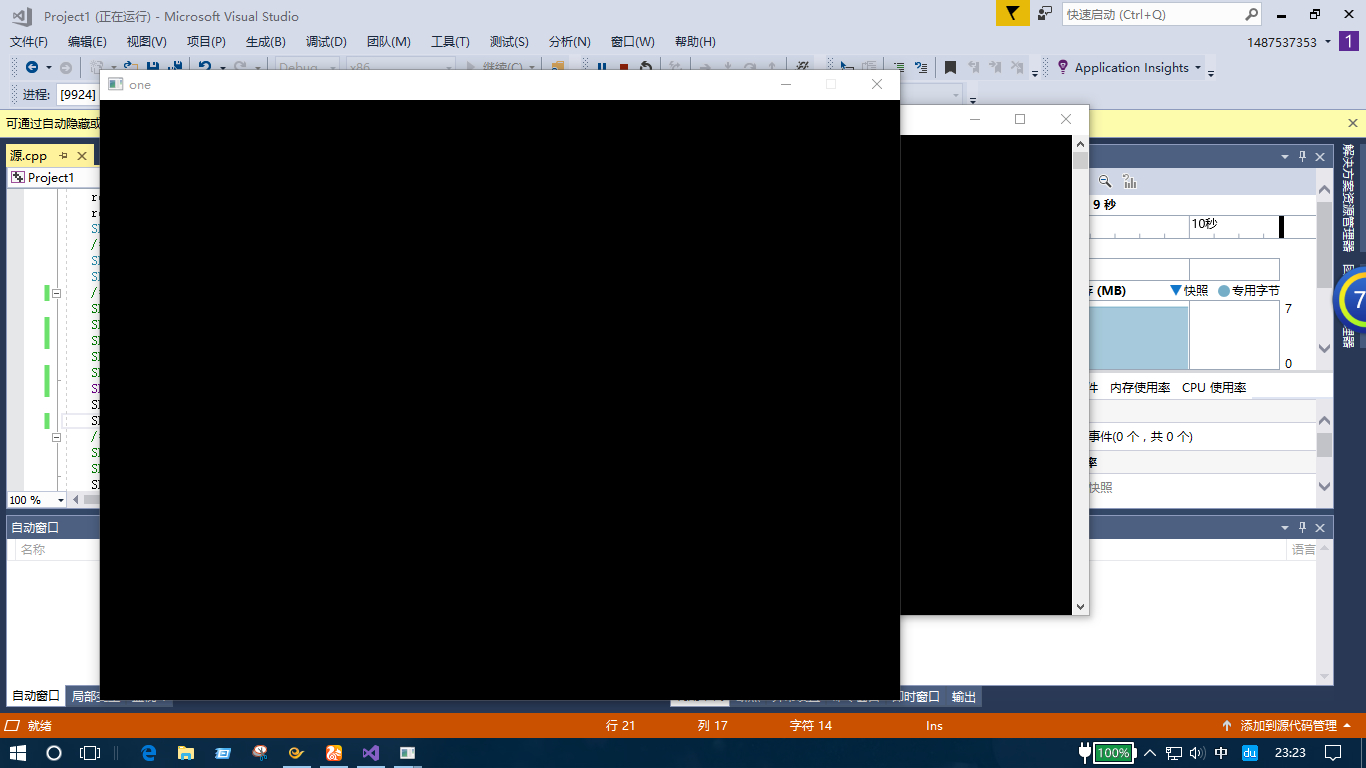
Task: Click the 进程 [9924] process box
Action: point(78,95)
